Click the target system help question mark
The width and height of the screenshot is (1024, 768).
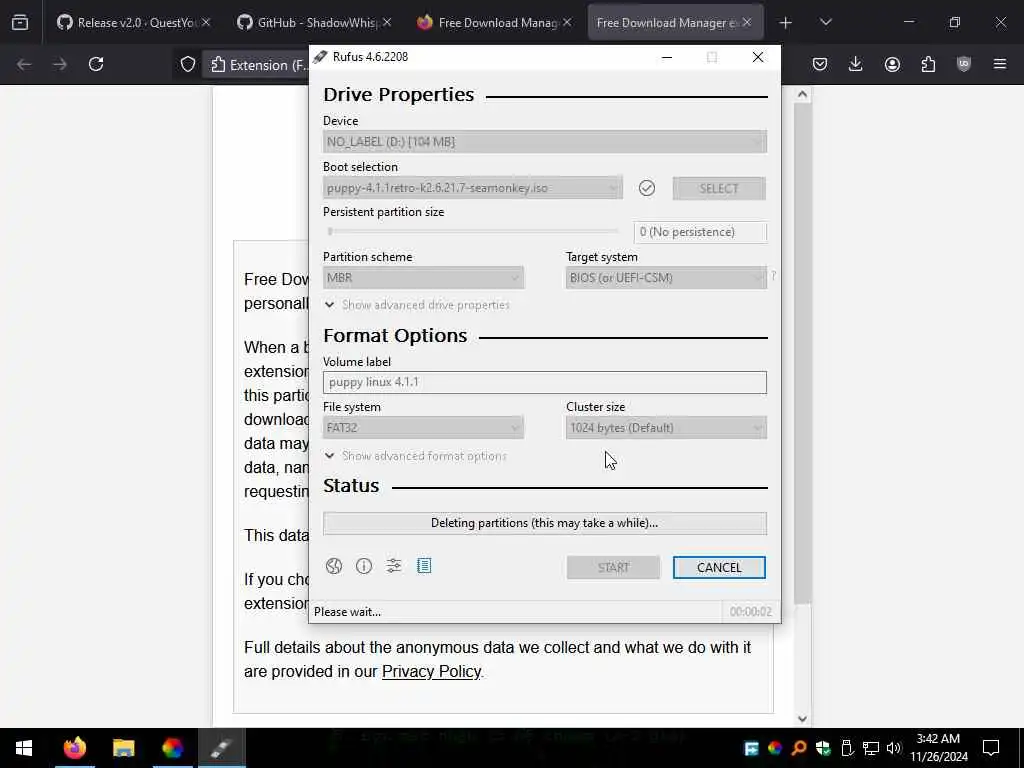pyautogui.click(x=773, y=276)
